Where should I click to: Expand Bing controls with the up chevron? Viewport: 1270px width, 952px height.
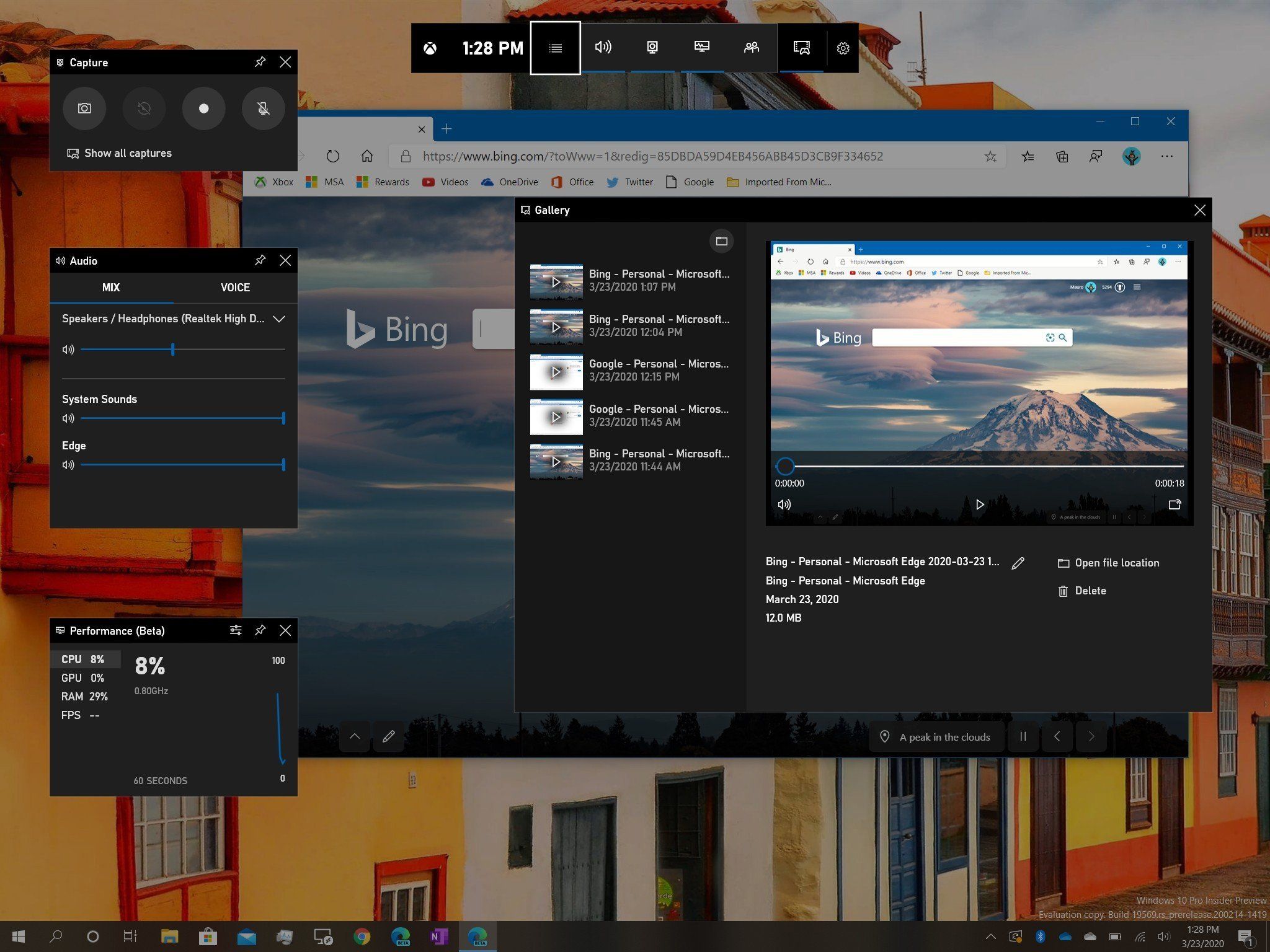point(355,736)
